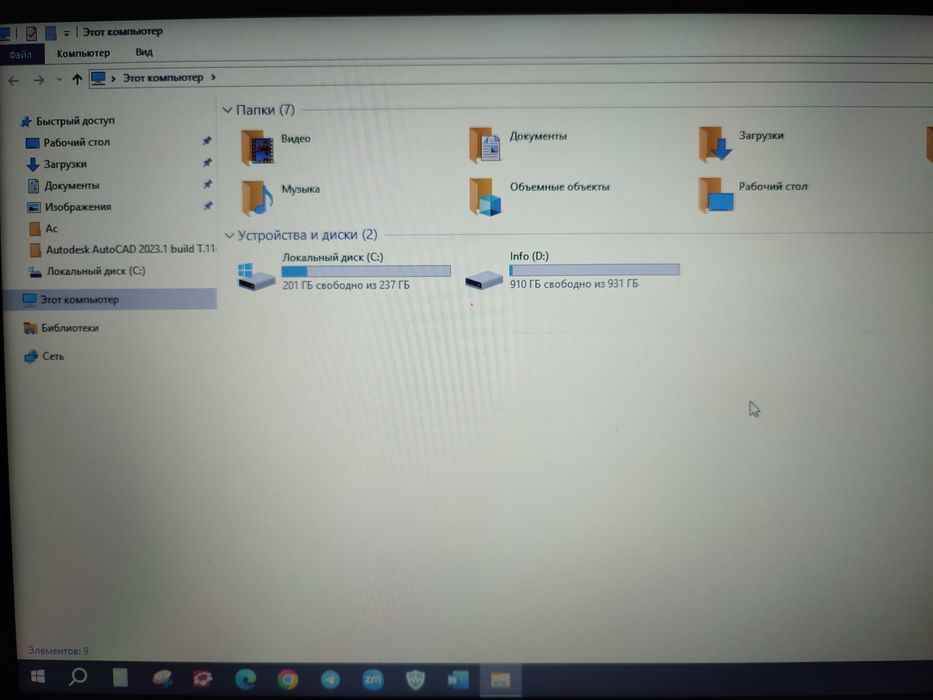Open the Рабочий стол folder in Папки
Image resolution: width=933 pixels, height=700 pixels.
tap(716, 195)
